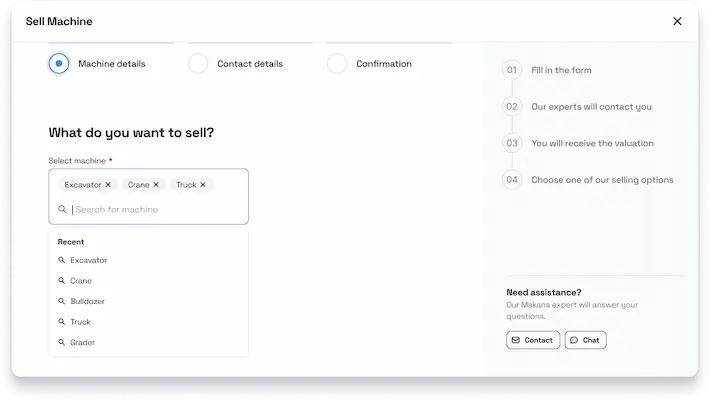Image resolution: width=710 pixels, height=400 pixels.
Task: Remove the Truck tag chip
Action: click(203, 184)
